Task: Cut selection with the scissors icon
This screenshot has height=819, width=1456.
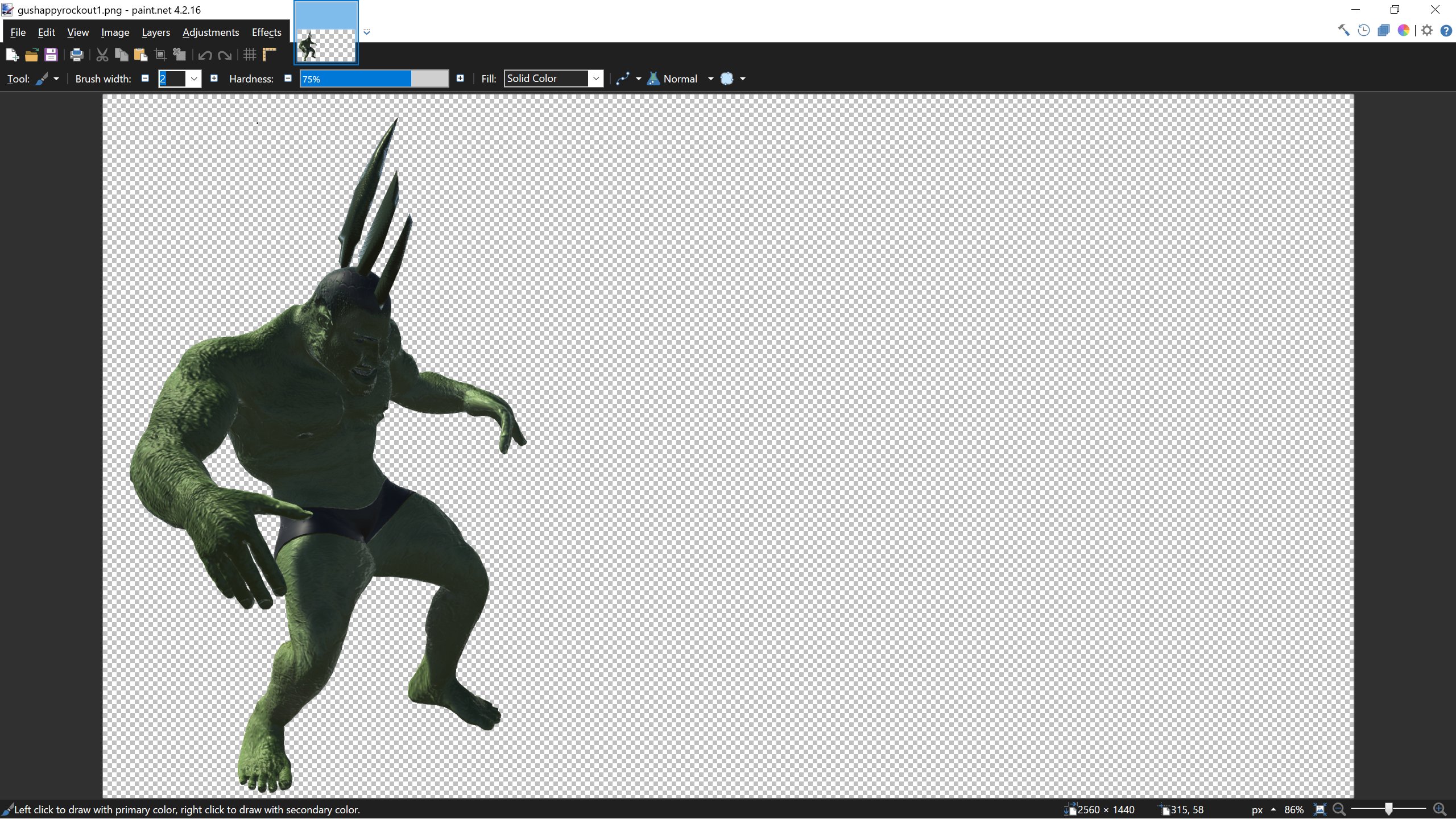Action: pyautogui.click(x=102, y=55)
